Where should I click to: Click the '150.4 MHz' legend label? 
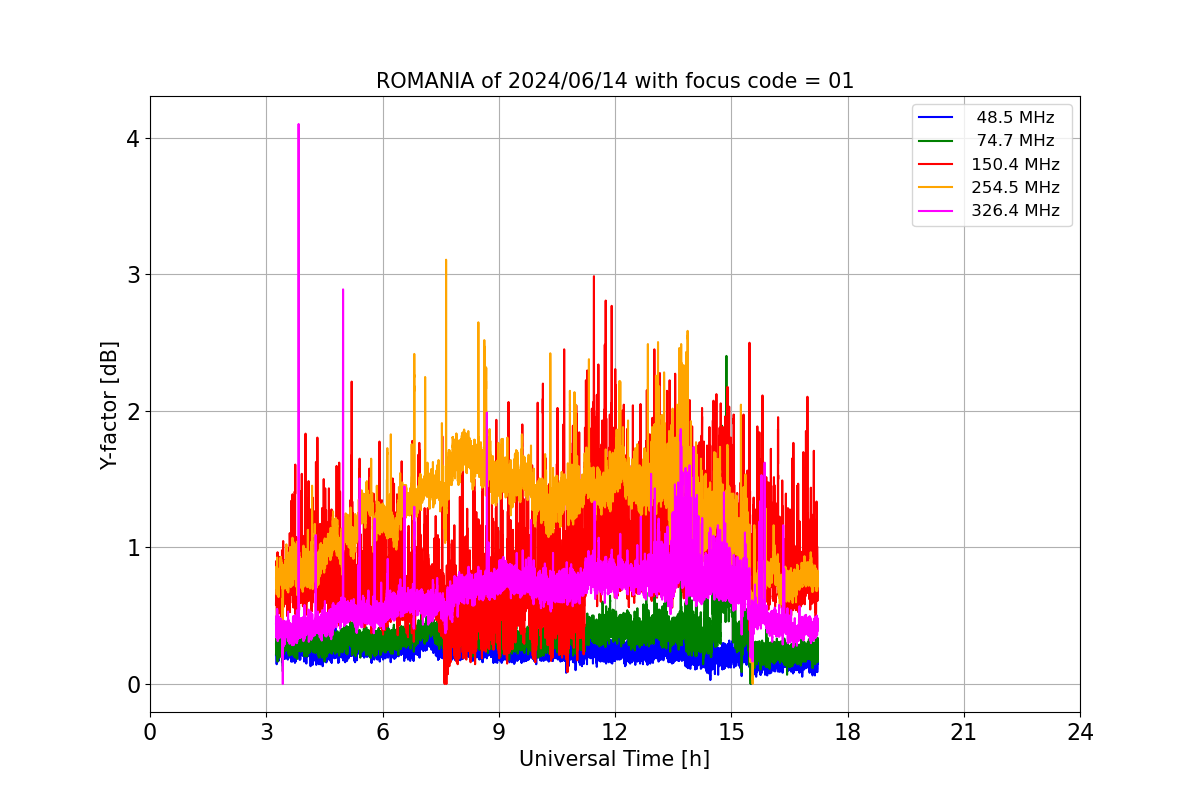(x=1015, y=164)
